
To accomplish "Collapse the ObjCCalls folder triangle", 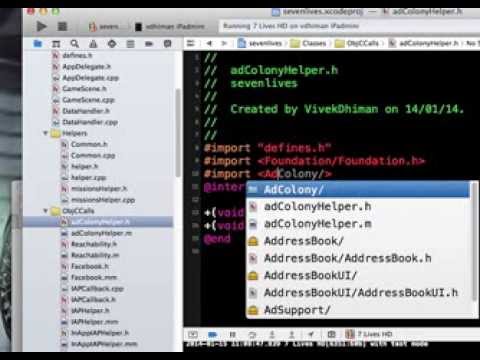I will click(46, 211).
